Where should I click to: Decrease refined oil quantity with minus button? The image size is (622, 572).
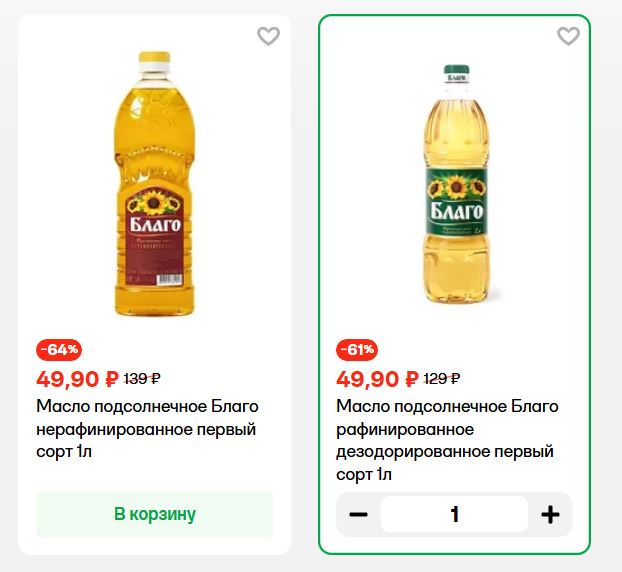point(359,515)
